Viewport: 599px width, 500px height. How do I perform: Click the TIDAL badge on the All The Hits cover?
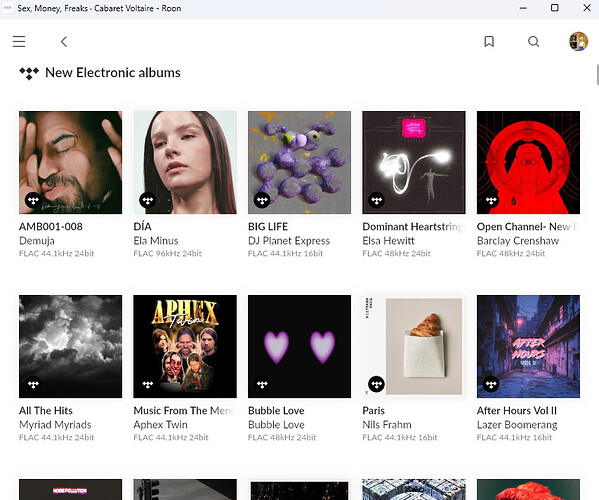[x=33, y=384]
